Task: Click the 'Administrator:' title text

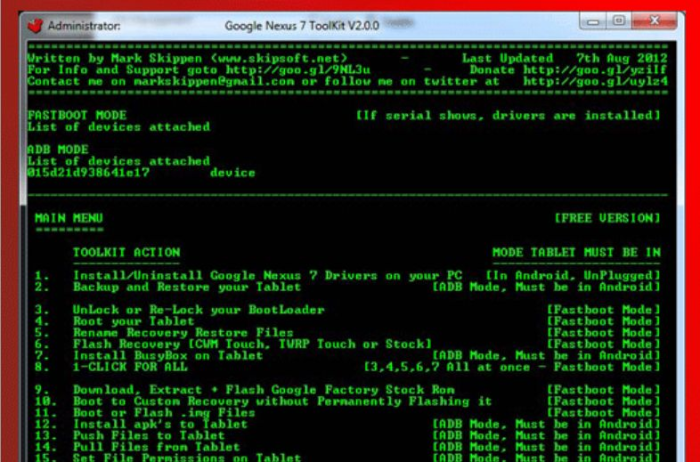Action: pos(84,26)
